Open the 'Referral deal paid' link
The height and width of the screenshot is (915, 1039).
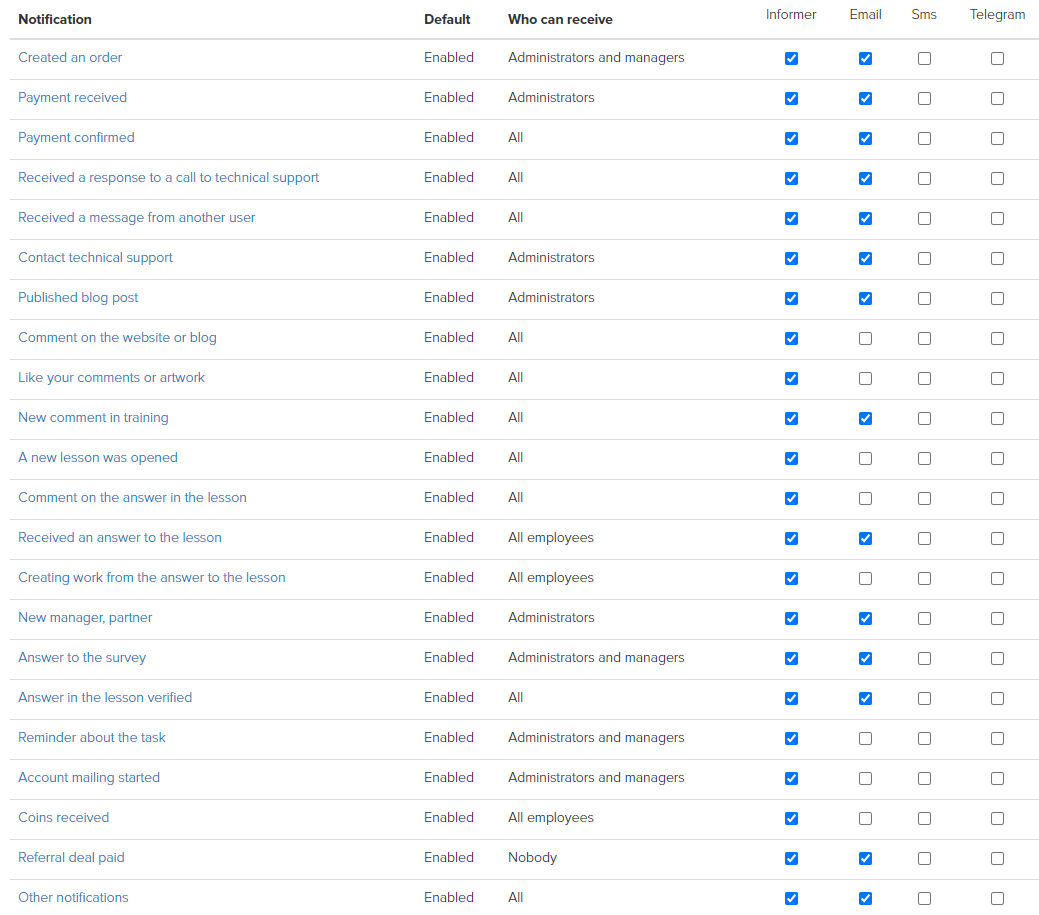(x=72, y=857)
